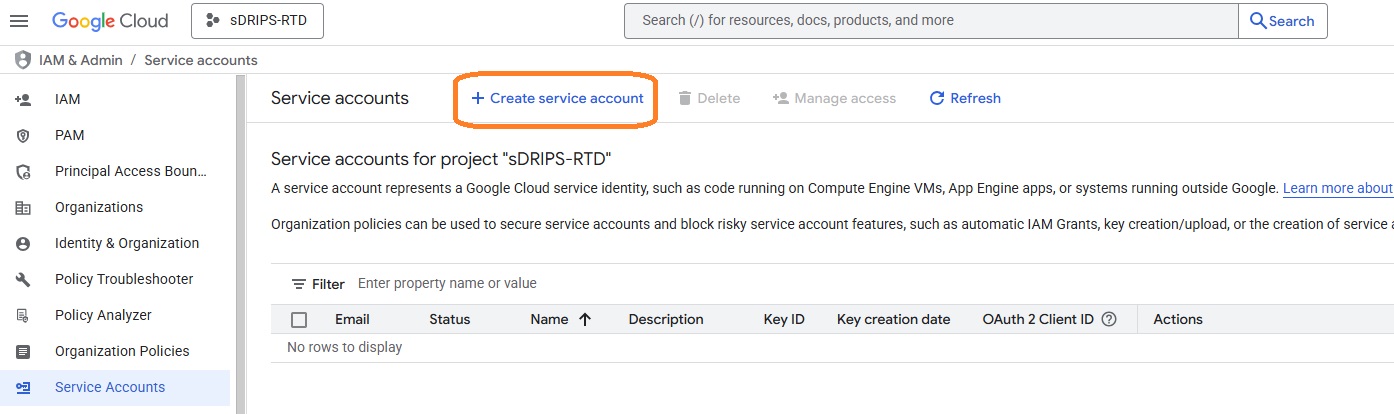
Task: Refresh the service accounts list
Action: pyautogui.click(x=965, y=98)
